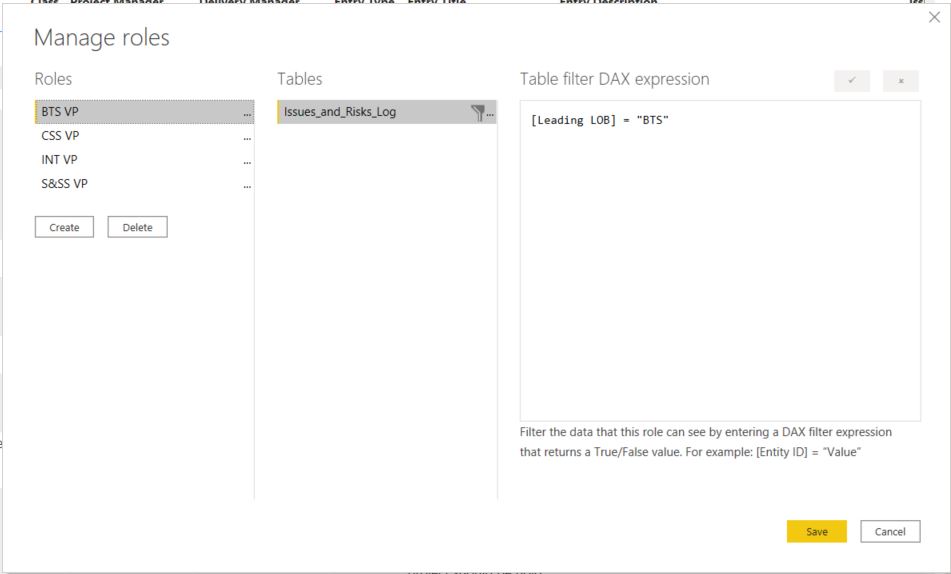Open the ellipsis menu for INT VP
Image resolution: width=951 pixels, height=574 pixels.
(x=247, y=162)
